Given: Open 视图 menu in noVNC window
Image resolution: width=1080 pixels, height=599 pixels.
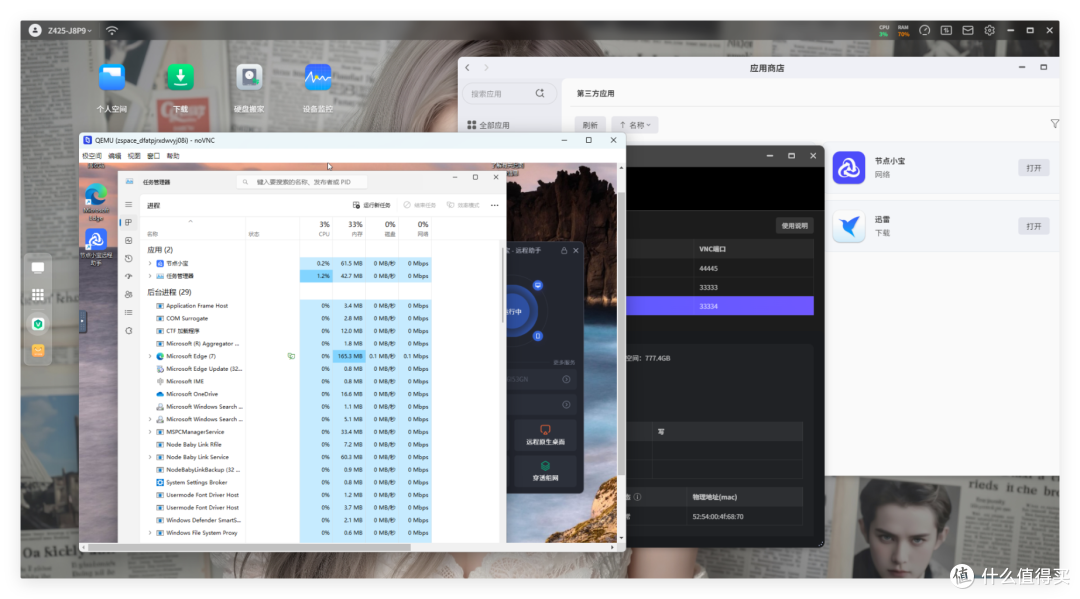Looking at the screenshot, I should pyautogui.click(x=134, y=156).
